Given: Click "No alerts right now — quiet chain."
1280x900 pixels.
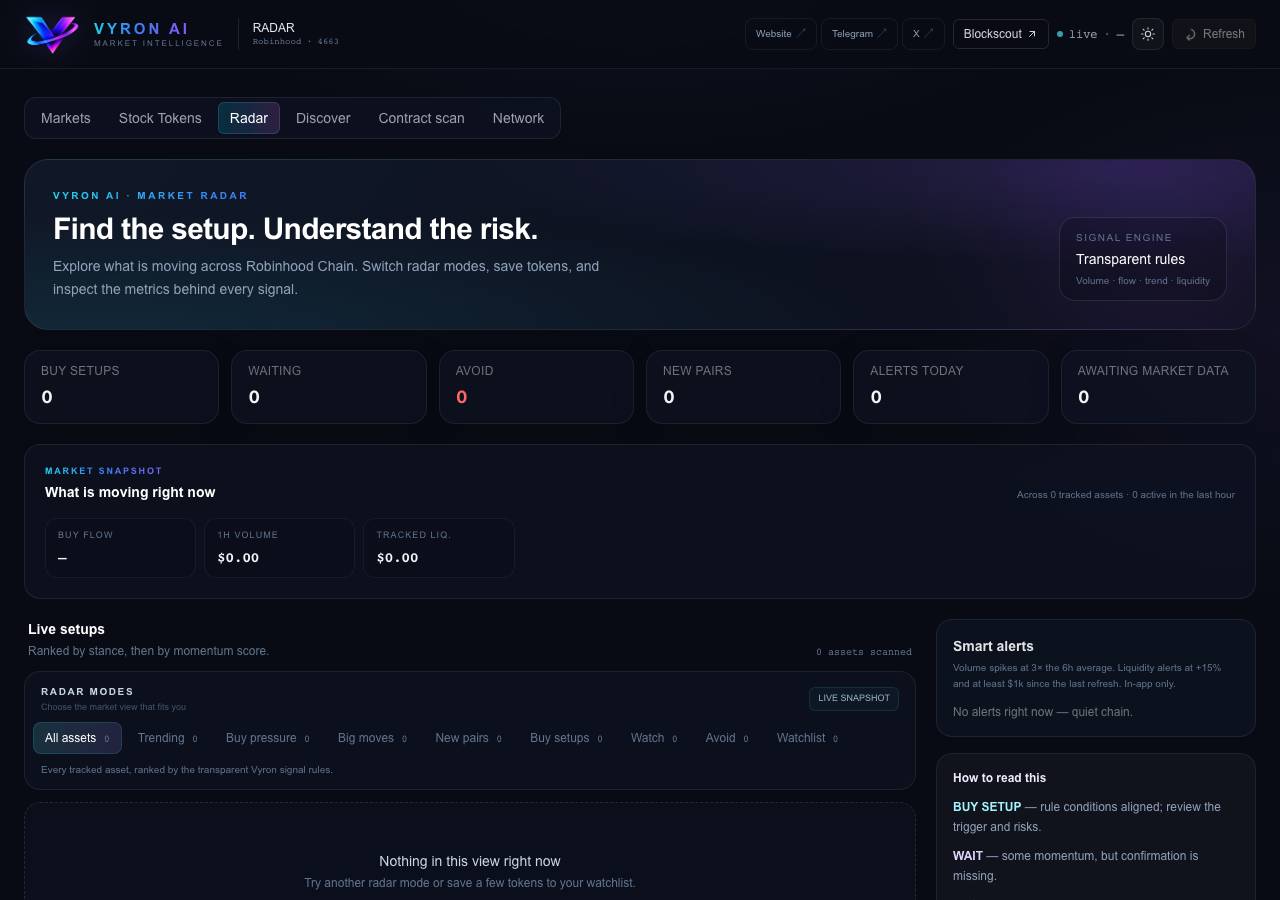Looking at the screenshot, I should click(x=1043, y=712).
